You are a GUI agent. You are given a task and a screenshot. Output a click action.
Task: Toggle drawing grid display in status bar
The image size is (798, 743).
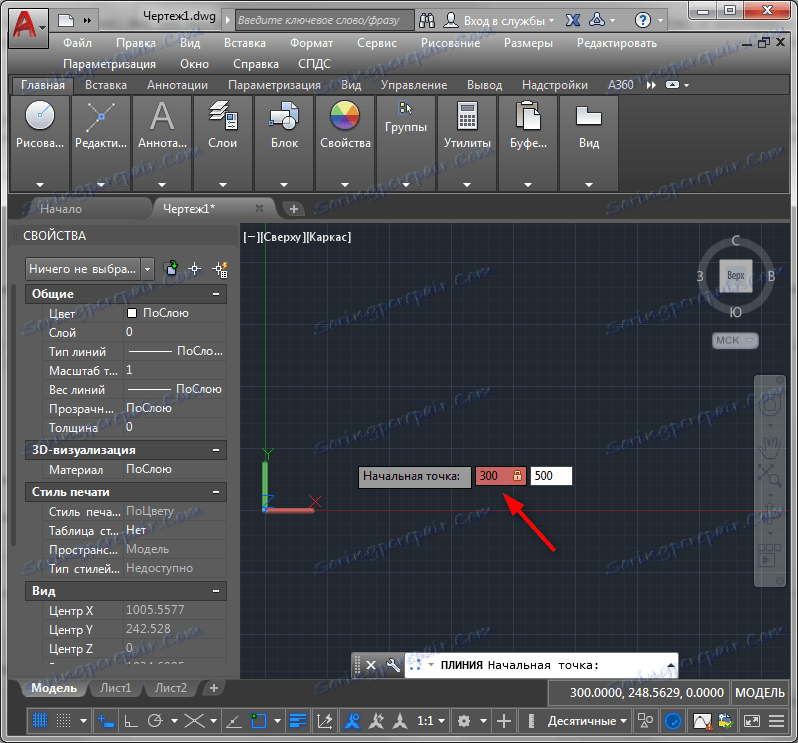click(40, 721)
